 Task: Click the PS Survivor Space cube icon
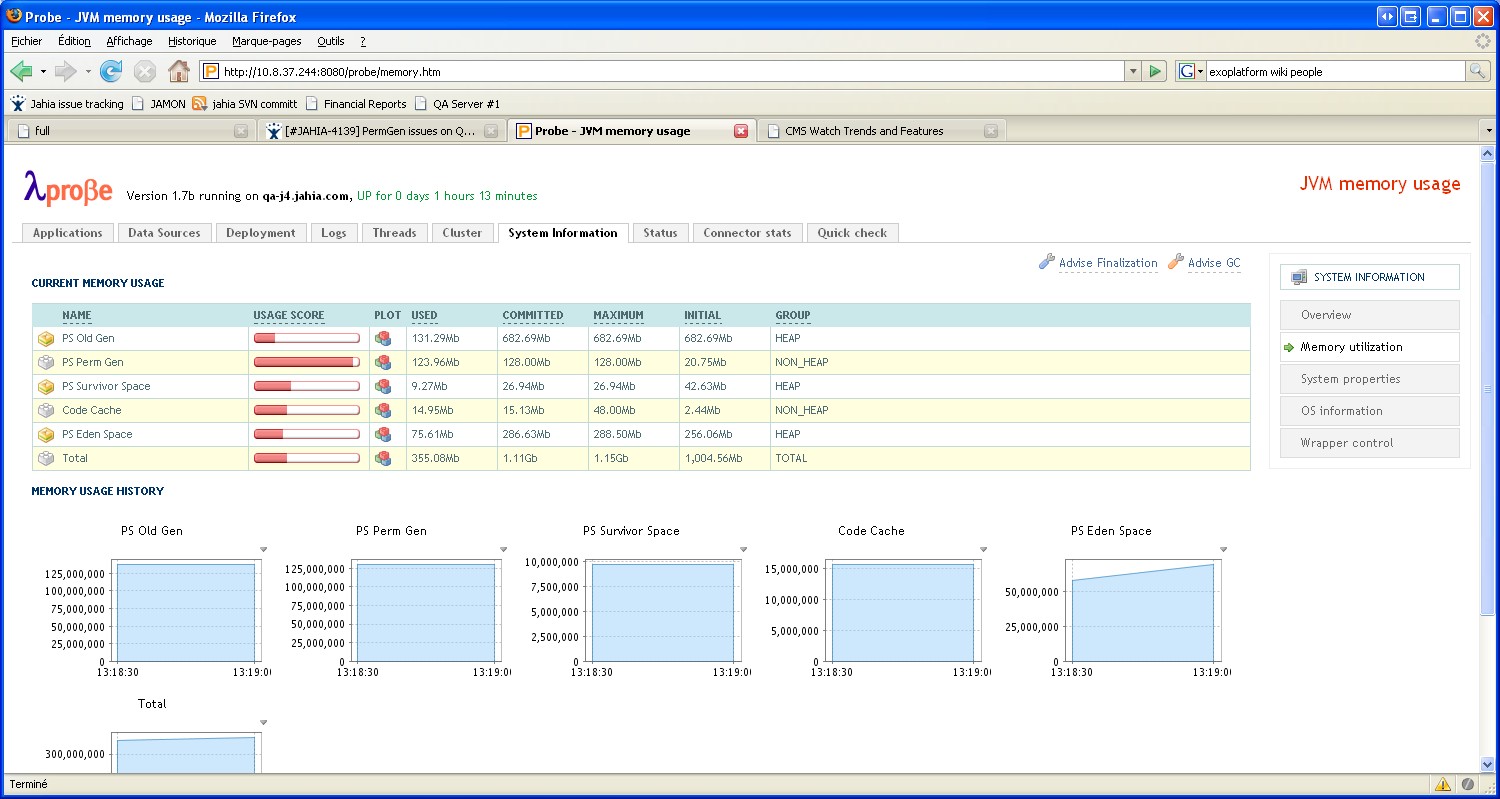46,386
